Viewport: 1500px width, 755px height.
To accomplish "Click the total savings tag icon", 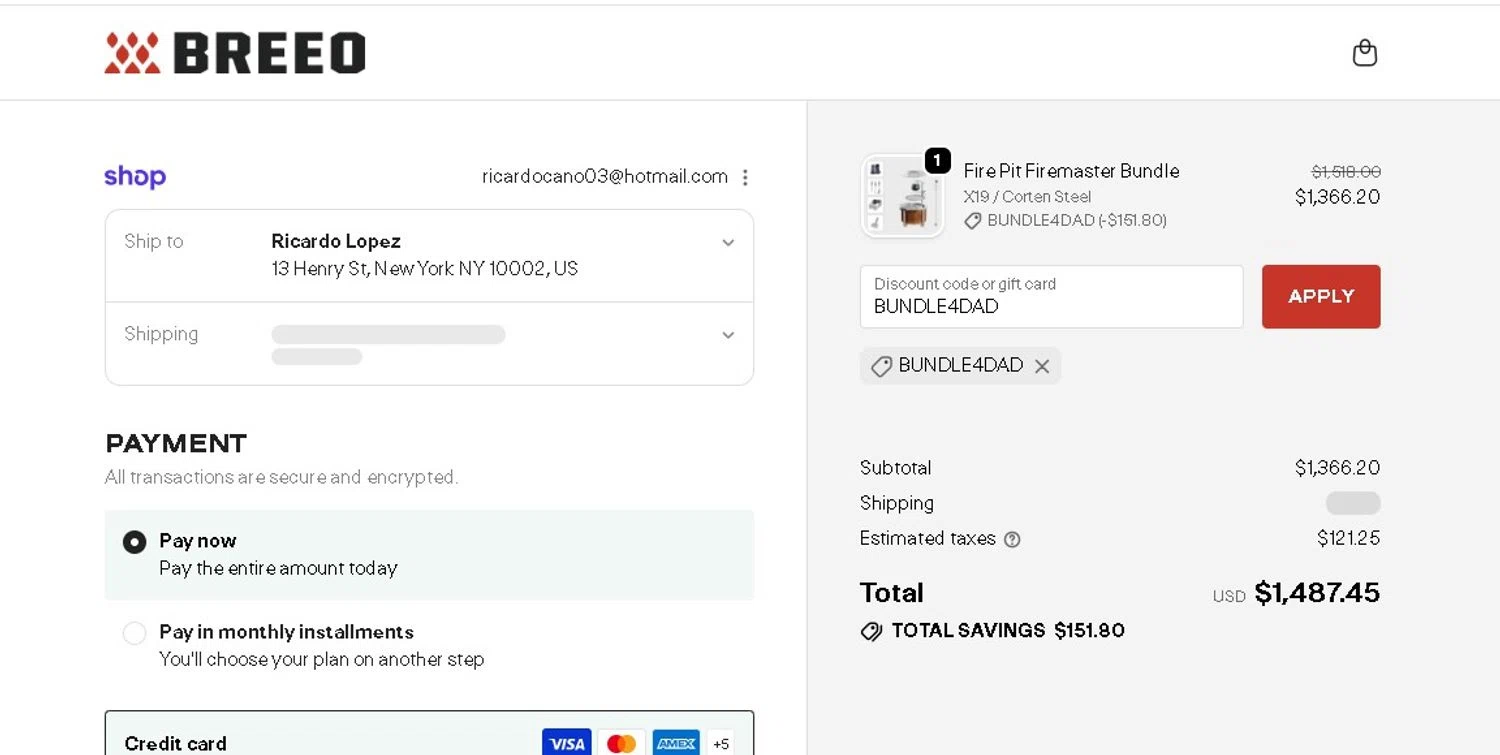I will (x=871, y=631).
